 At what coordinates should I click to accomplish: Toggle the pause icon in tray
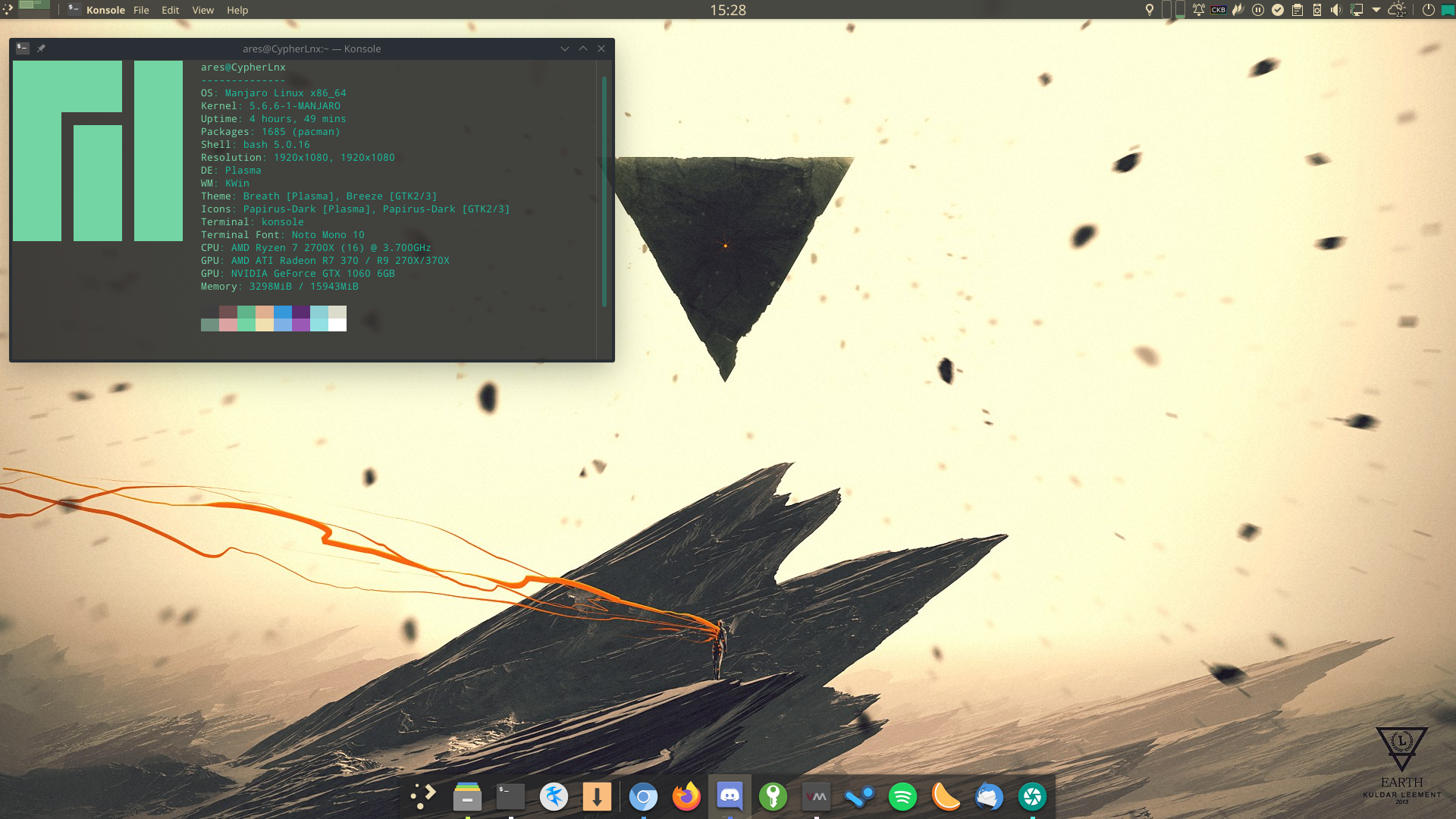coord(1257,10)
